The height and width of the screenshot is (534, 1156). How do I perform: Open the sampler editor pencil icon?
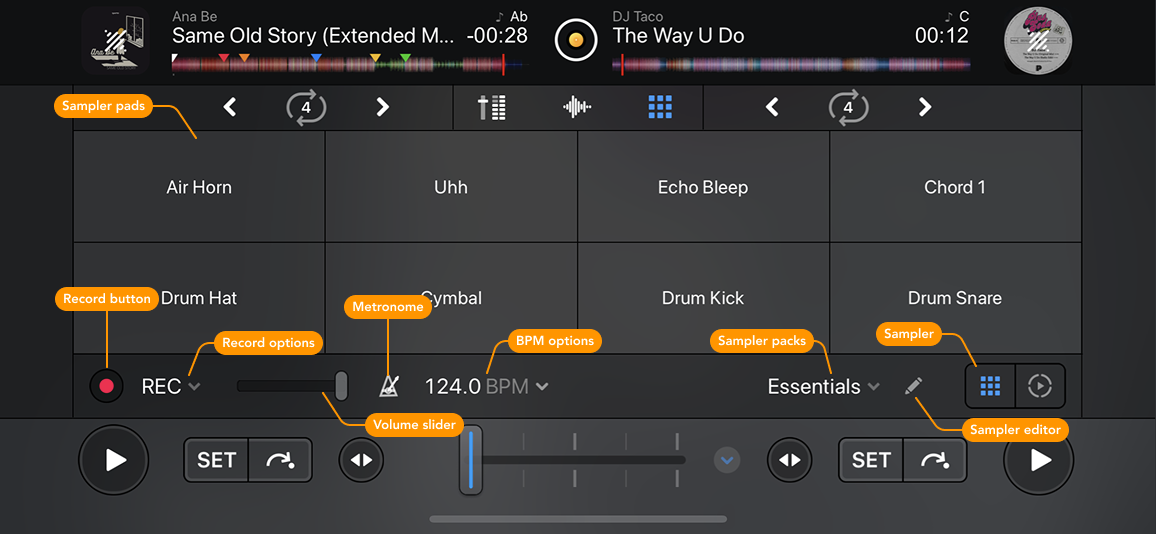(x=913, y=386)
